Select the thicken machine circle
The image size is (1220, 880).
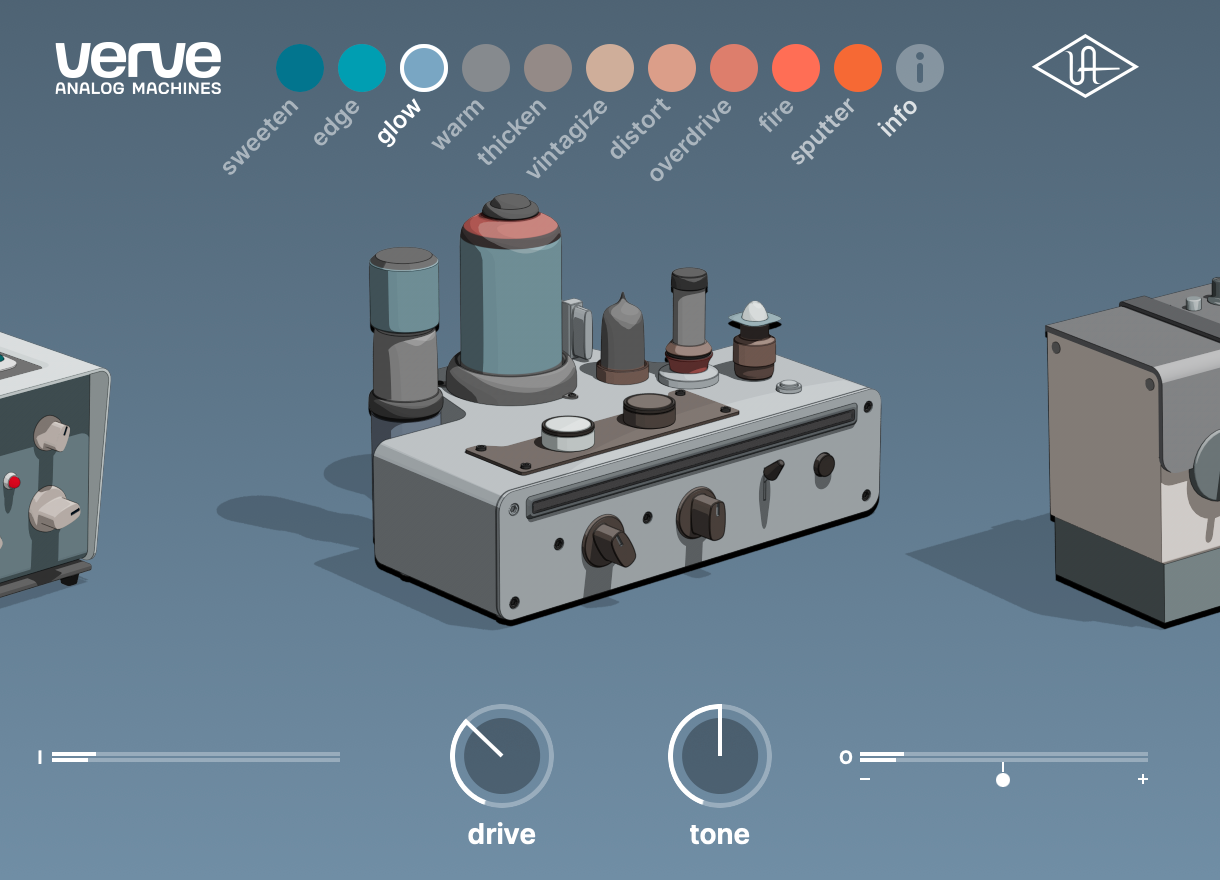548,68
